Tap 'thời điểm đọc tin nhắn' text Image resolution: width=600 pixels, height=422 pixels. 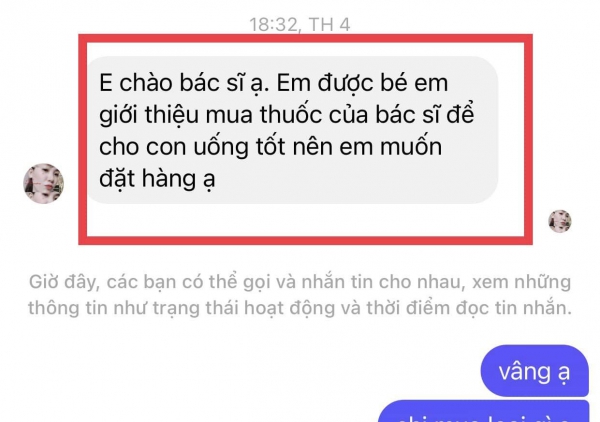tap(469, 308)
